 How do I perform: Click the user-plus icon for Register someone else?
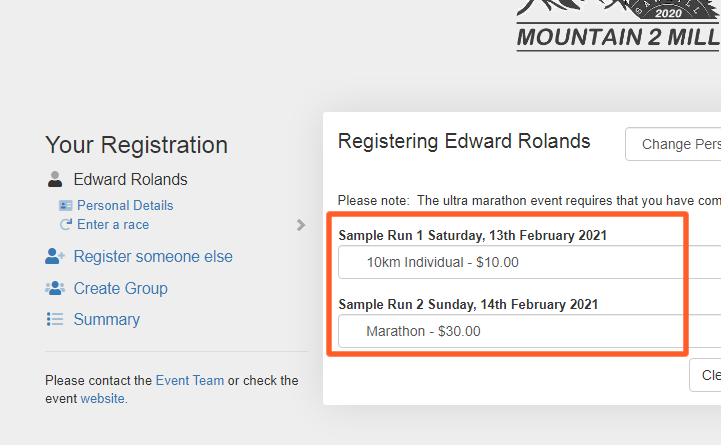pos(55,257)
